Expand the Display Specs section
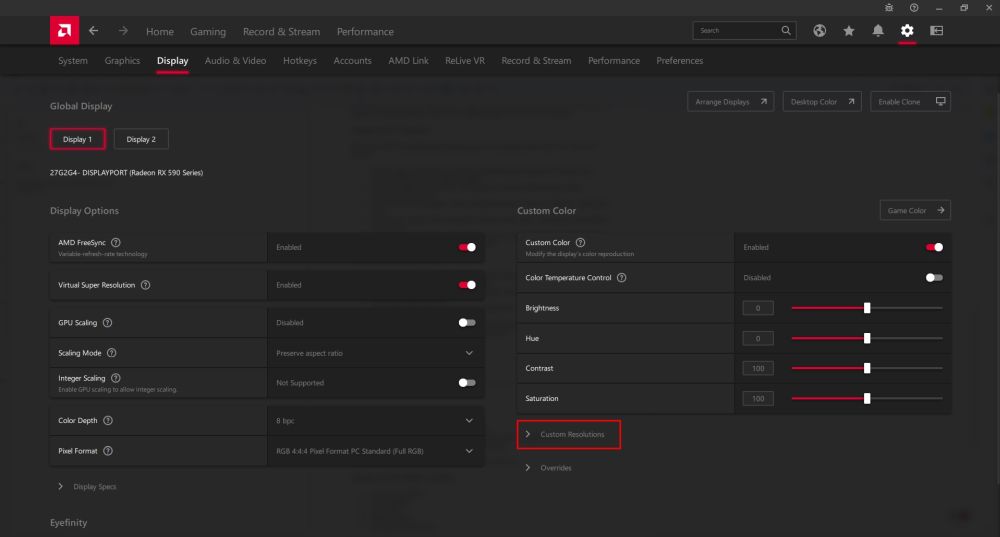Screen dimensions: 1000x537 click(x=88, y=487)
